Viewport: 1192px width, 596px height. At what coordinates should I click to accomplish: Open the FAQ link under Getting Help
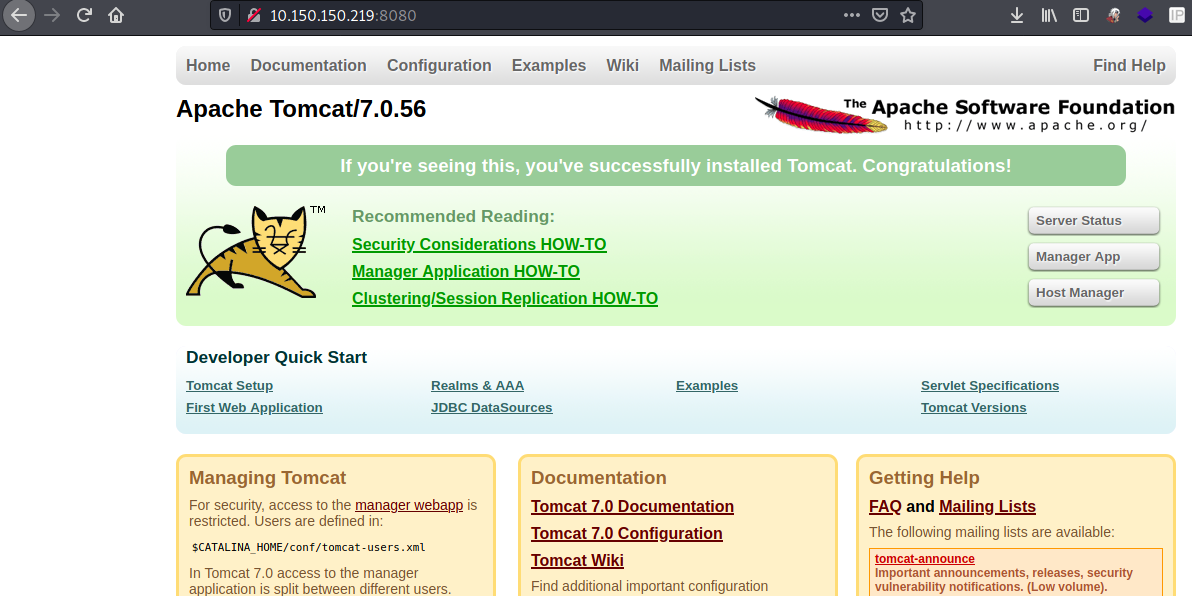click(885, 506)
